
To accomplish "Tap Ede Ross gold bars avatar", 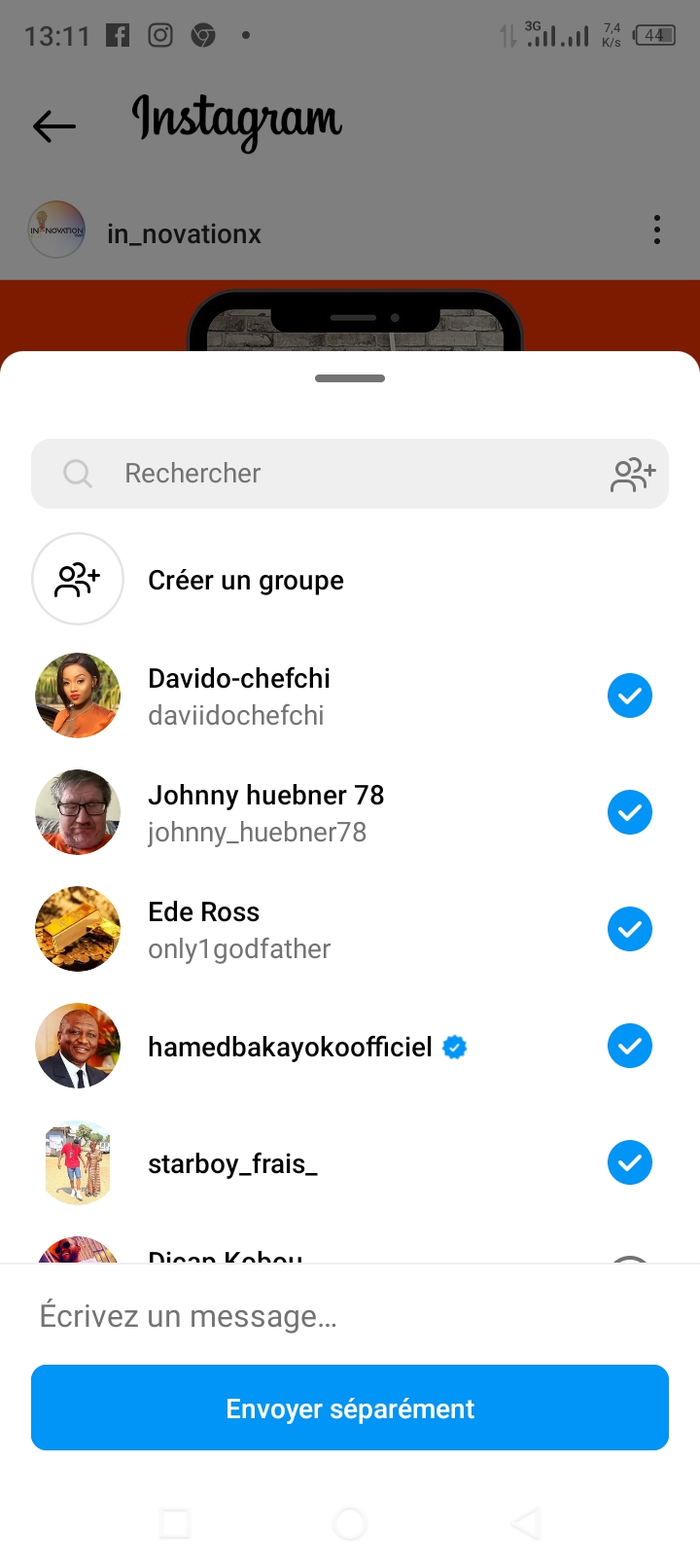I will point(78,929).
